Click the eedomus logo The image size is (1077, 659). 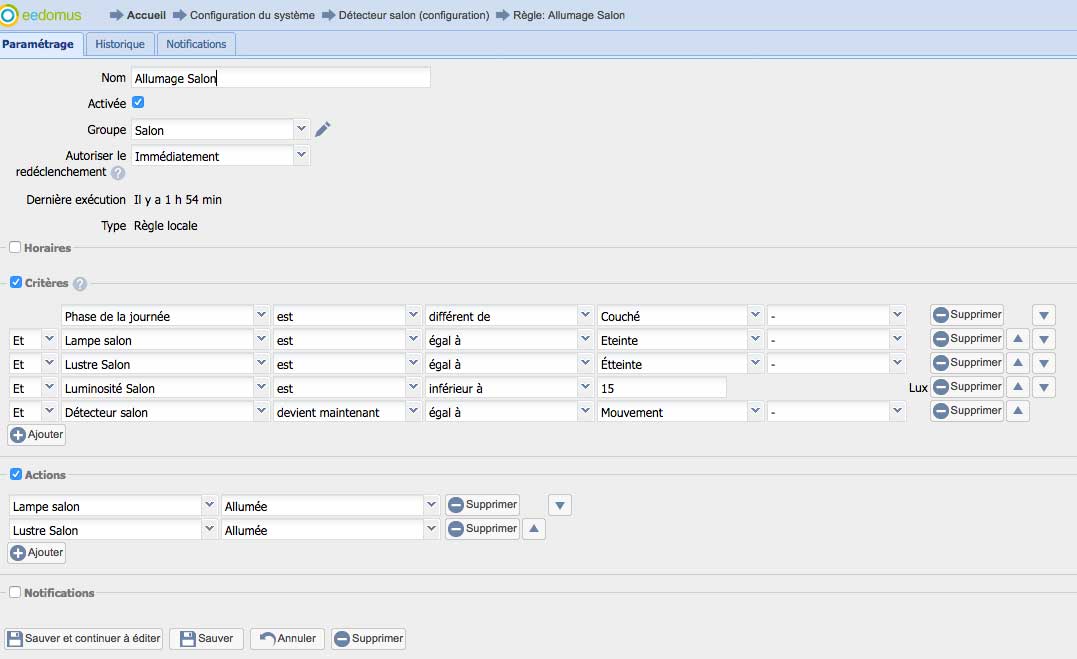click(x=41, y=14)
